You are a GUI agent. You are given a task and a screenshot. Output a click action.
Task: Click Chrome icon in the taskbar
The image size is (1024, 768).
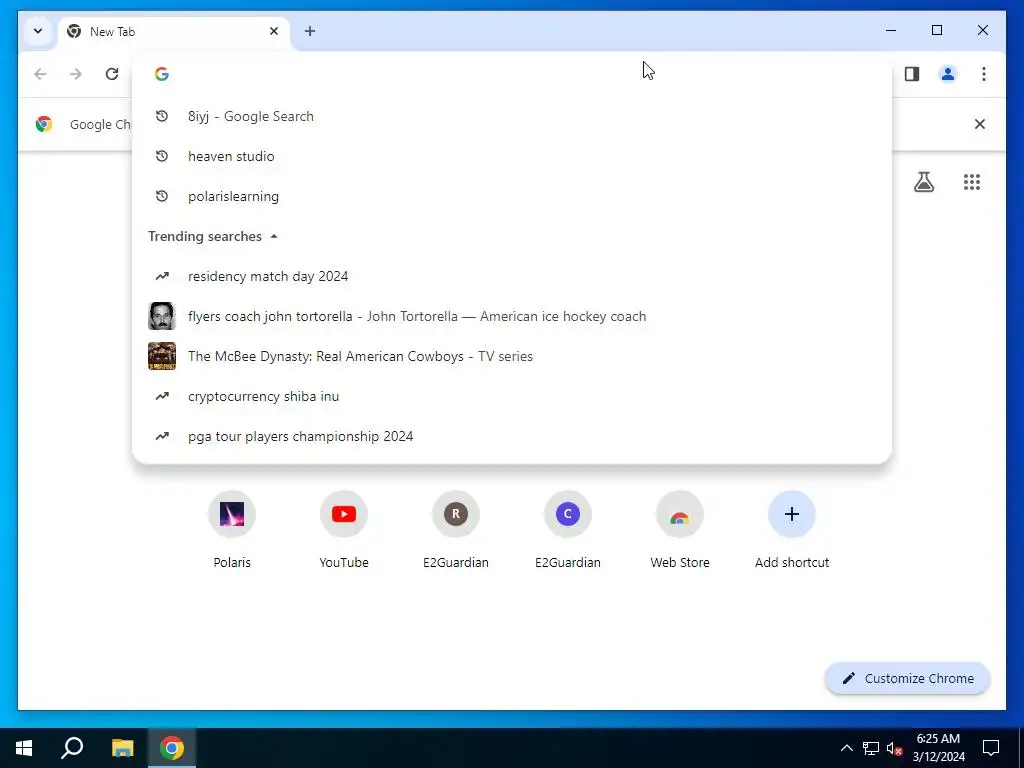tap(172, 748)
